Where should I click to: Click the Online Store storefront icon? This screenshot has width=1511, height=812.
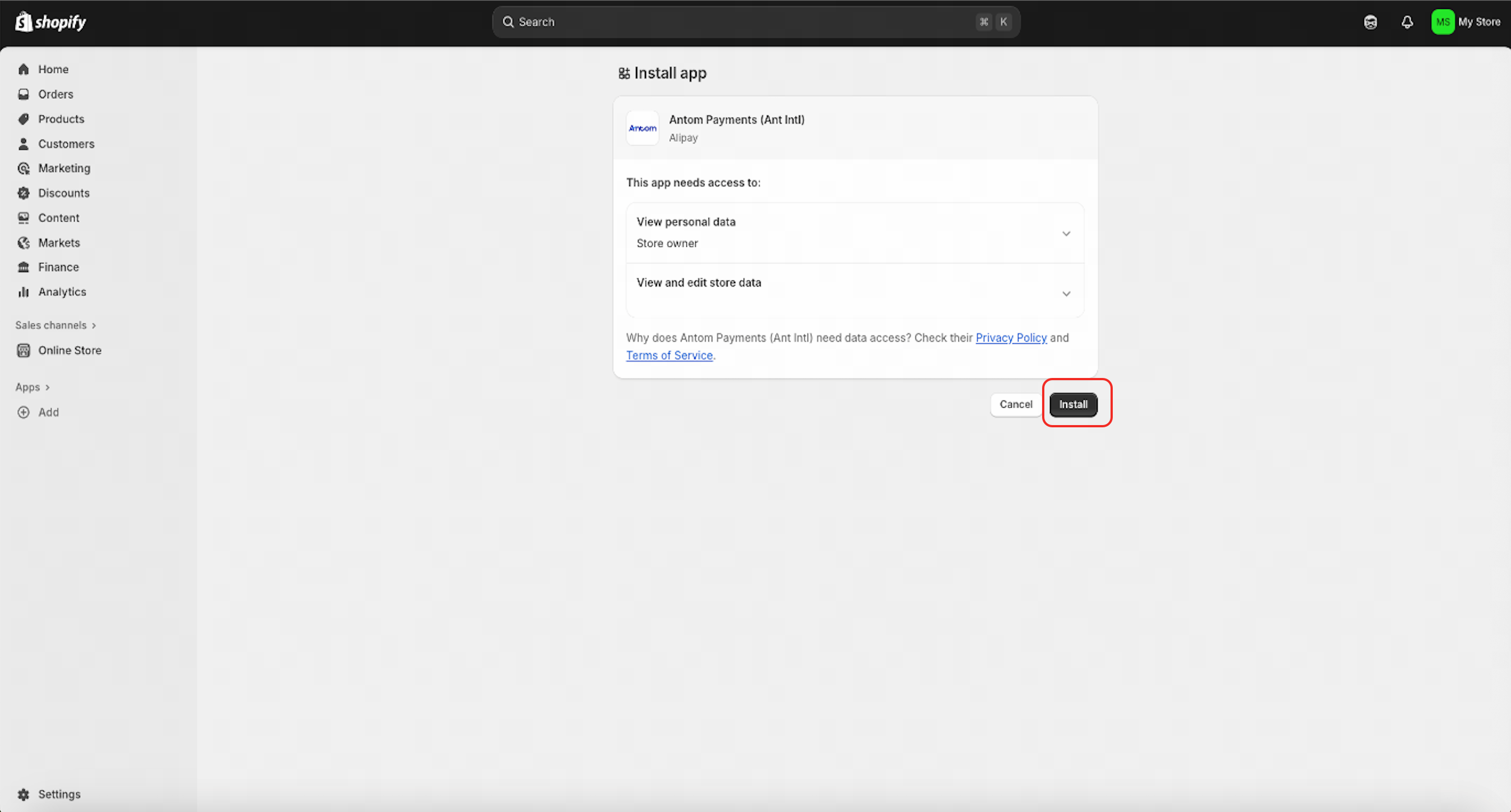coord(24,350)
